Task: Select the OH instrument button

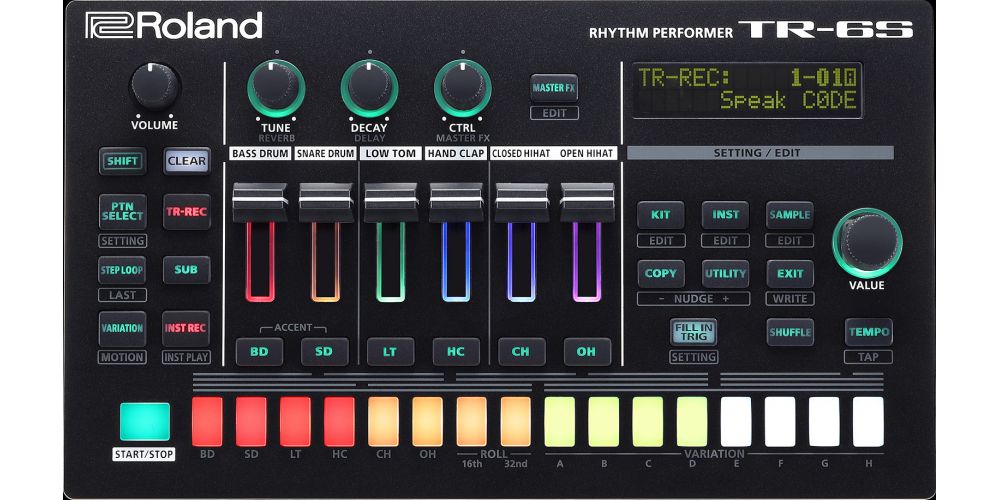Action: [587, 352]
